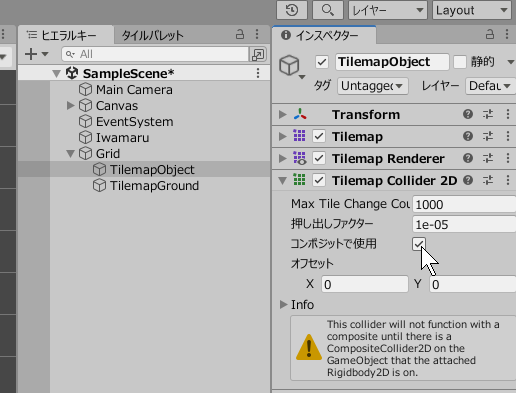Click the plus create object button
Screen dimensions: 516x393
[31, 54]
